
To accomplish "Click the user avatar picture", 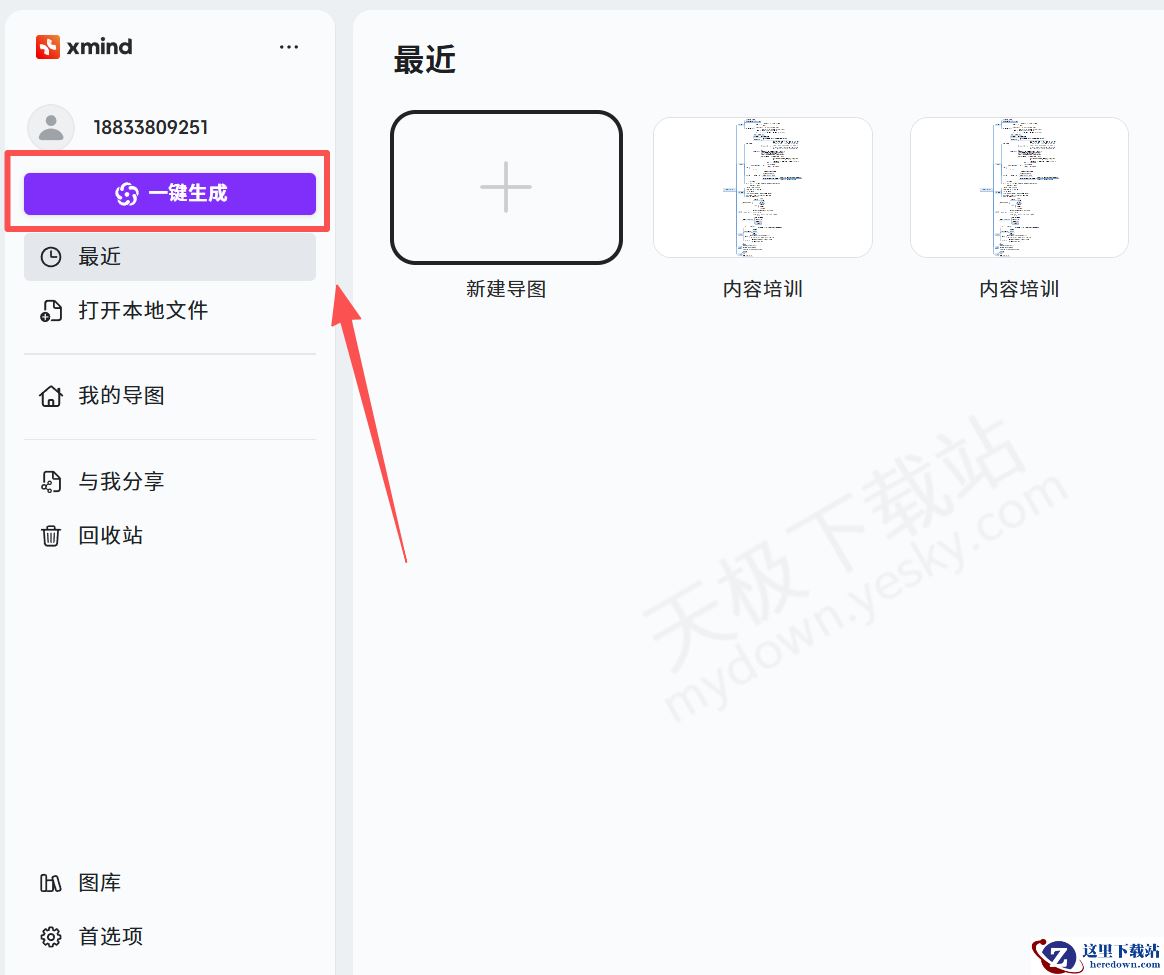I will point(50,127).
